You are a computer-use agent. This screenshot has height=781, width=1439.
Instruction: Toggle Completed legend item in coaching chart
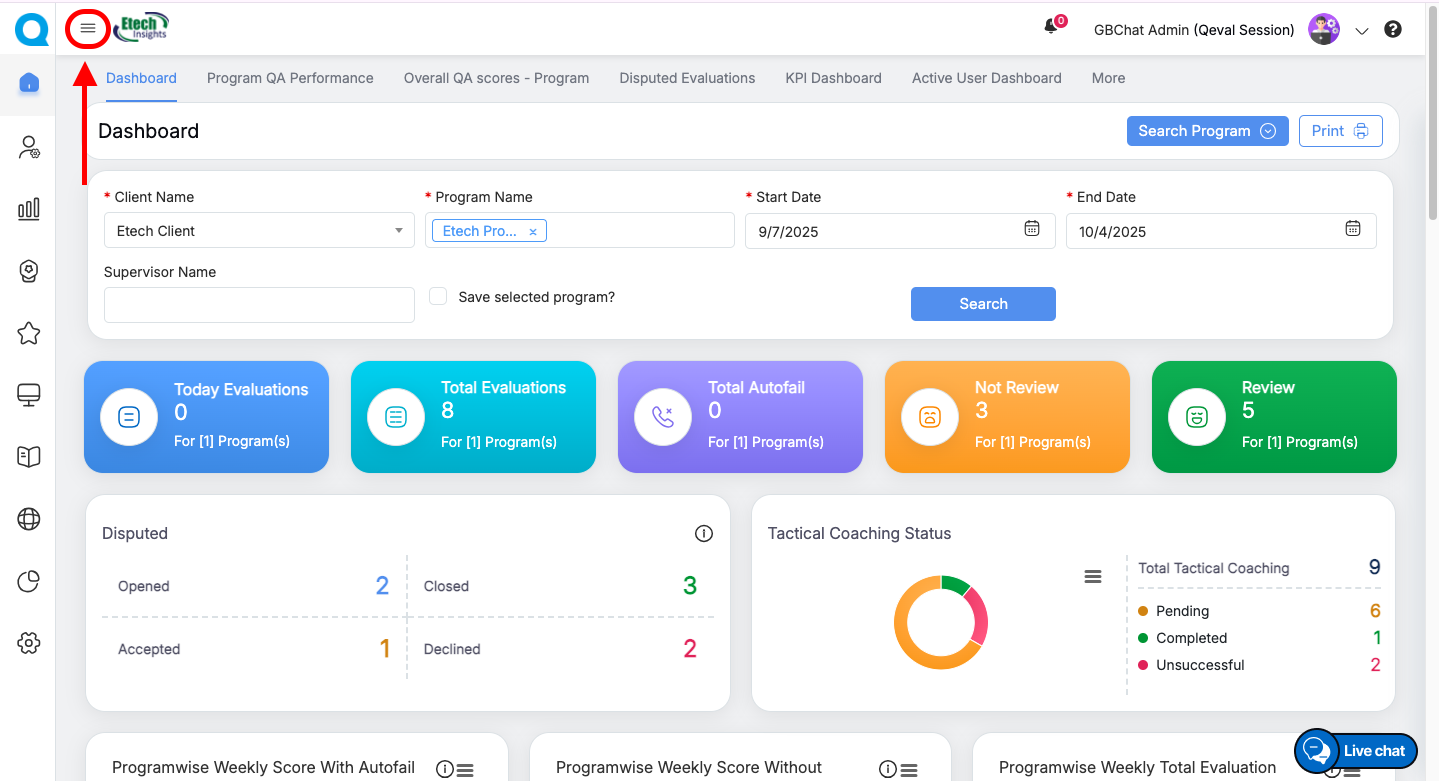pyautogui.click(x=1190, y=638)
